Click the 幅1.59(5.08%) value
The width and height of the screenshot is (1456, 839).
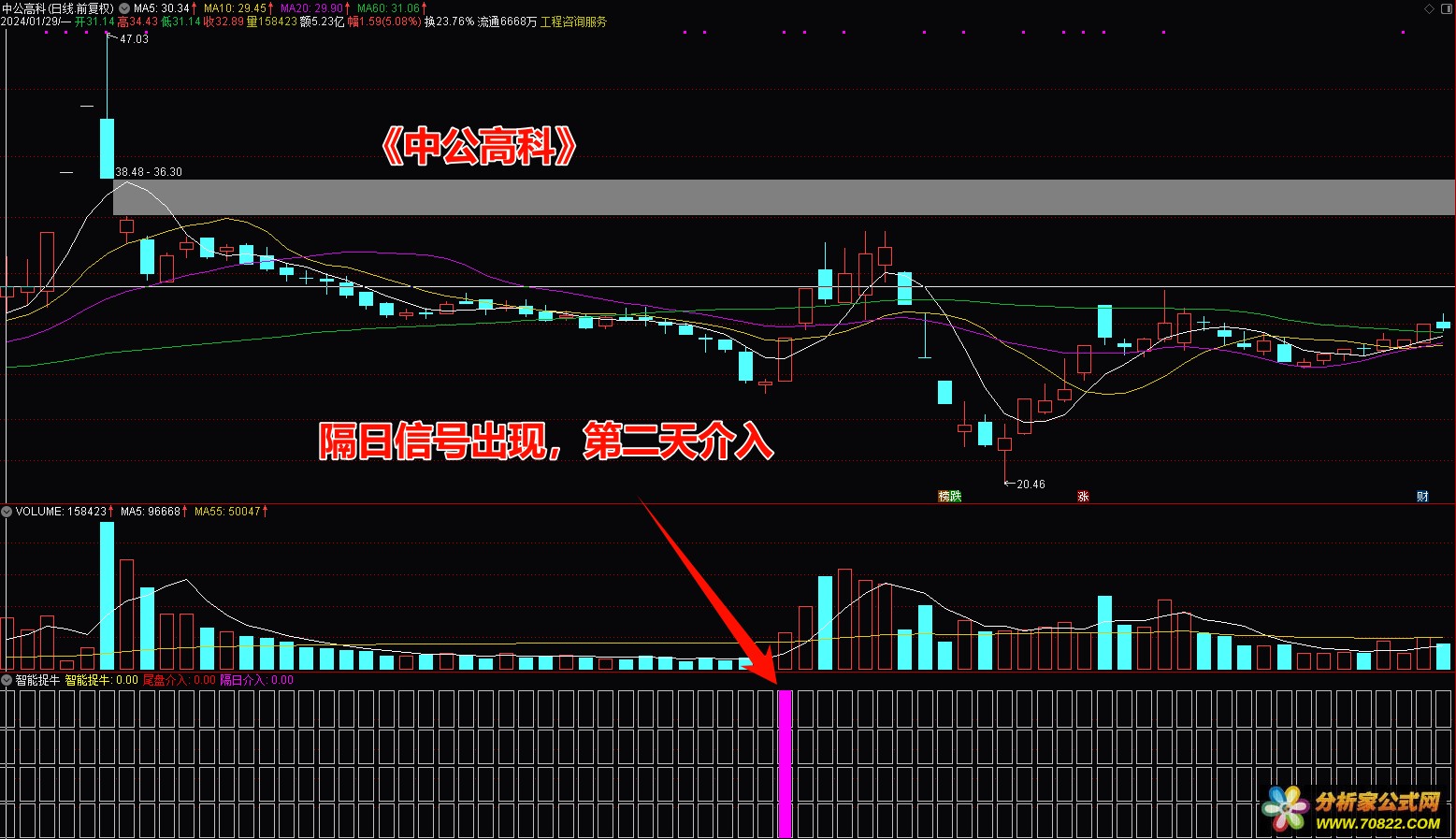[384, 22]
